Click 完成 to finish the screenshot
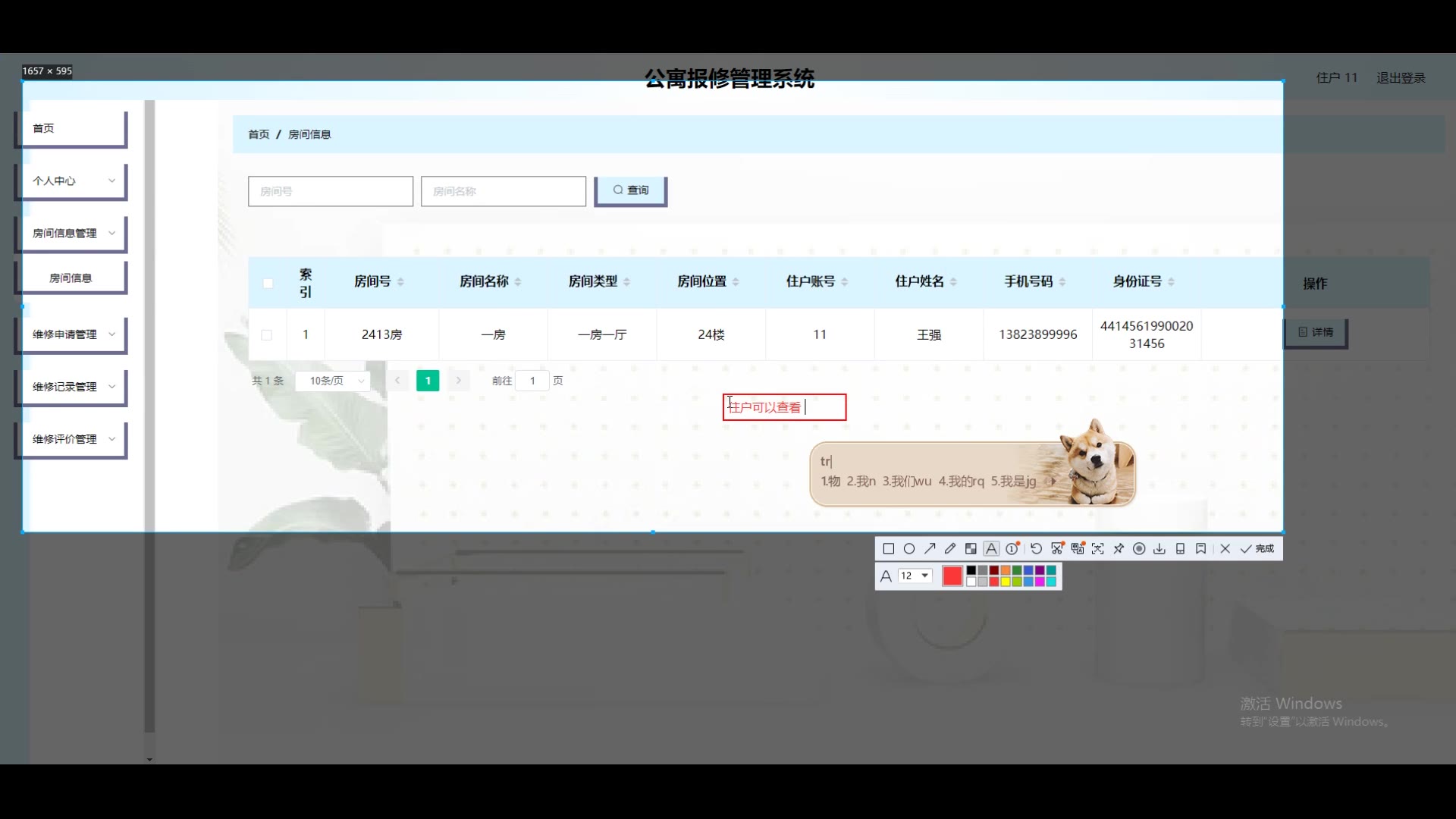Viewport: 1456px width, 819px height. 1257,549
